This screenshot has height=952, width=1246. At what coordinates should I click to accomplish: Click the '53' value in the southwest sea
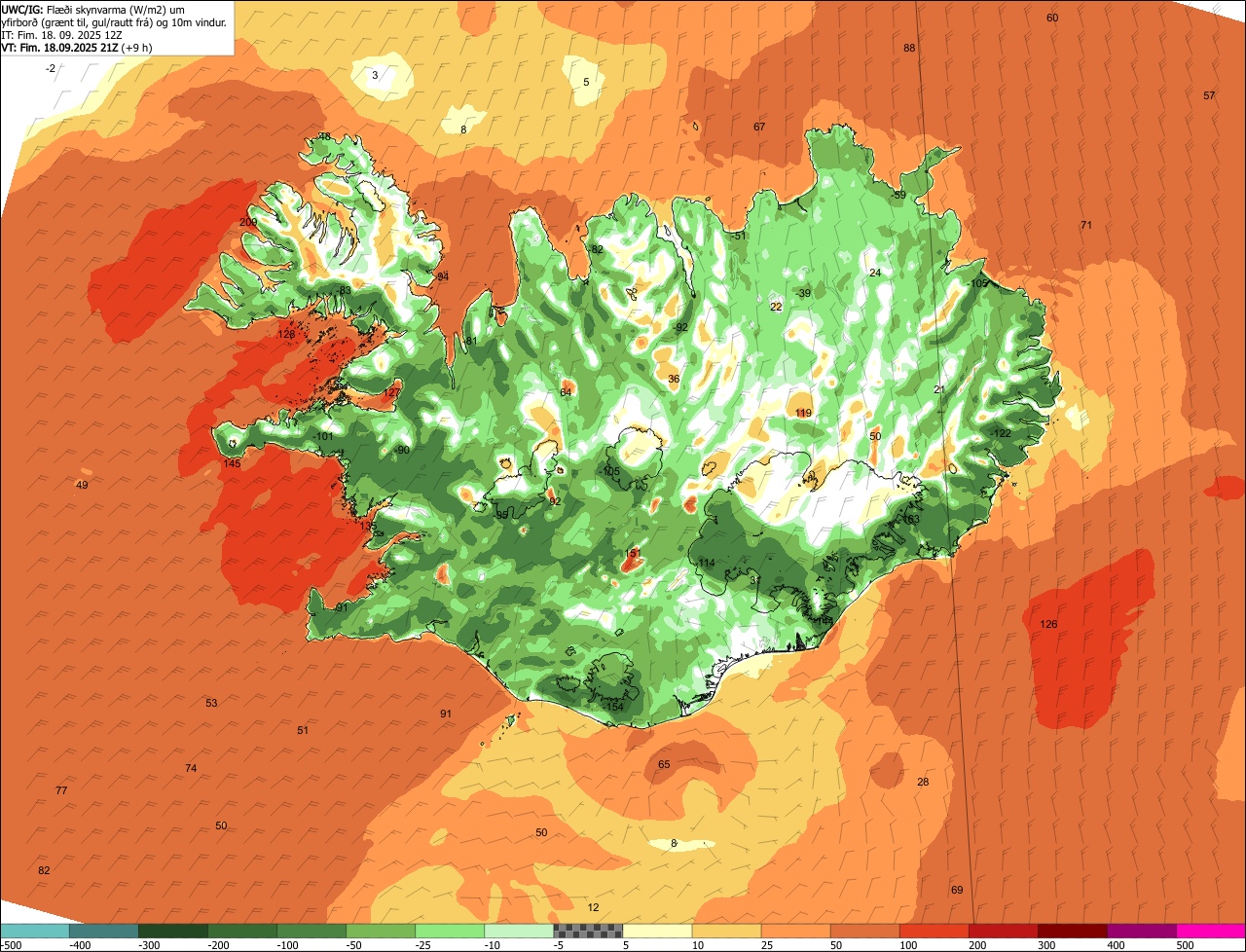click(x=211, y=704)
